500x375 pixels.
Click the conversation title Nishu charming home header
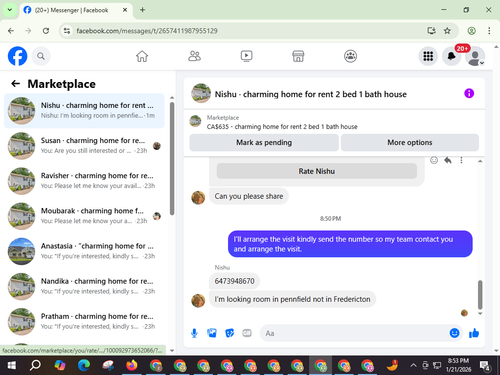(x=310, y=94)
